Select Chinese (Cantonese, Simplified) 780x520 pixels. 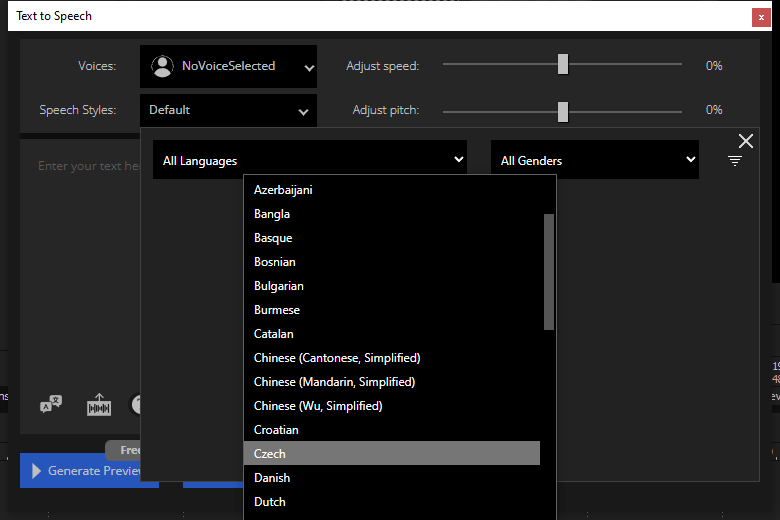[x=392, y=358]
